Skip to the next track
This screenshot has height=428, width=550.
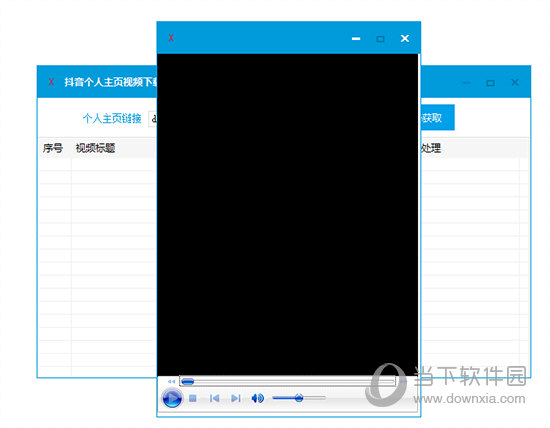tap(236, 398)
